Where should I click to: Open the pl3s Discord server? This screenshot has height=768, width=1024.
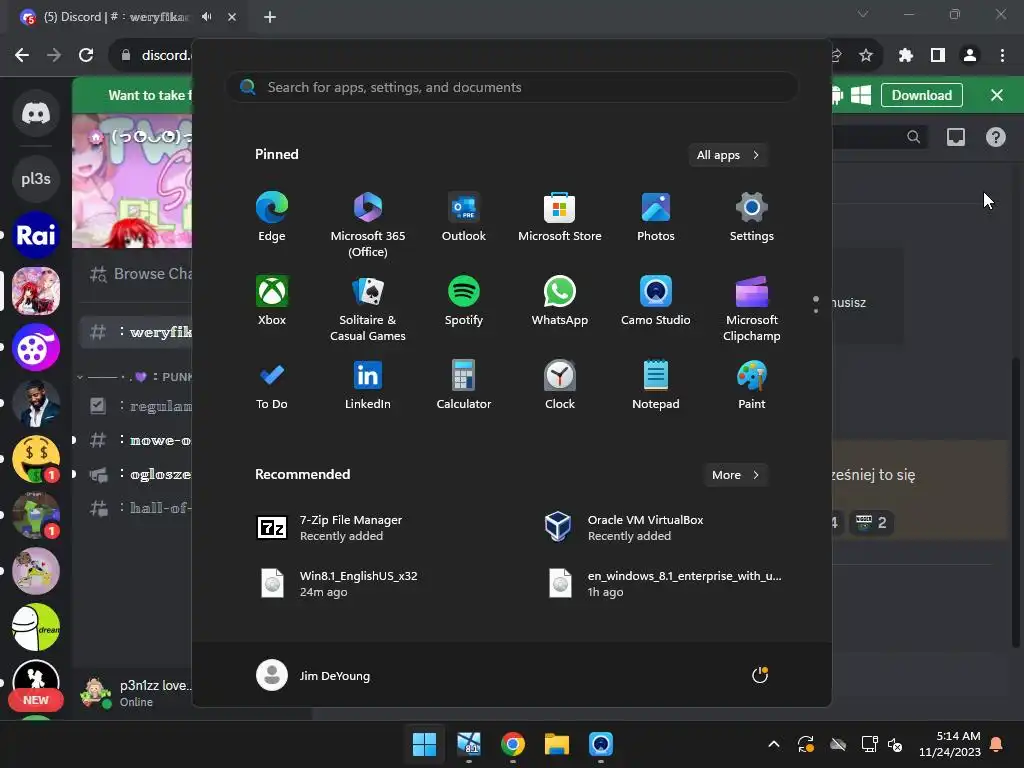coord(36,178)
